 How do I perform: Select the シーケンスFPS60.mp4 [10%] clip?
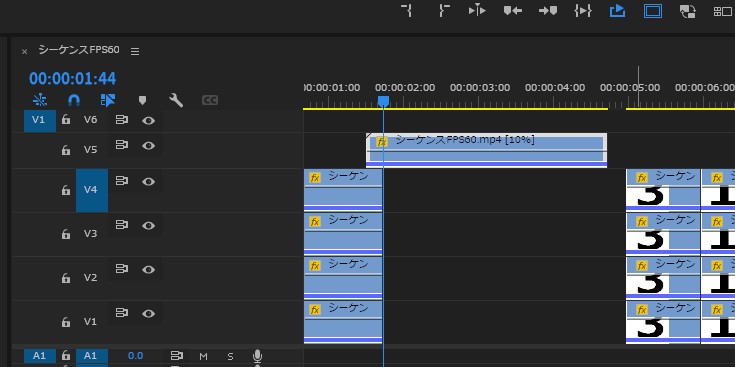tap(486, 150)
